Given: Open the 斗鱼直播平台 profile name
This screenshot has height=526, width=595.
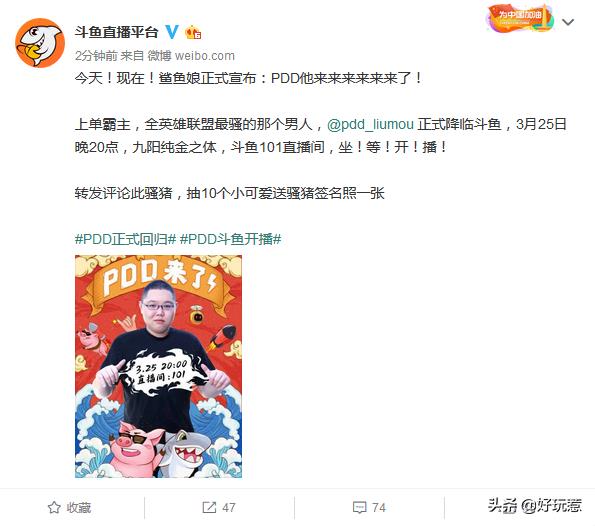Looking at the screenshot, I should [x=116, y=32].
